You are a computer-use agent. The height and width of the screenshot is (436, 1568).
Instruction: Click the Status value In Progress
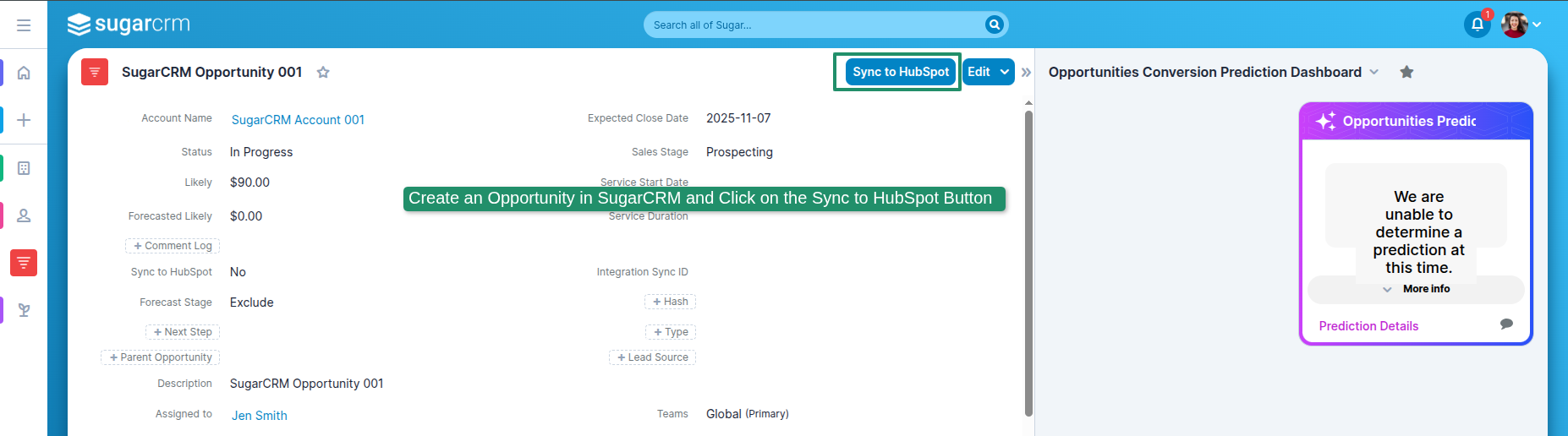pos(261,152)
